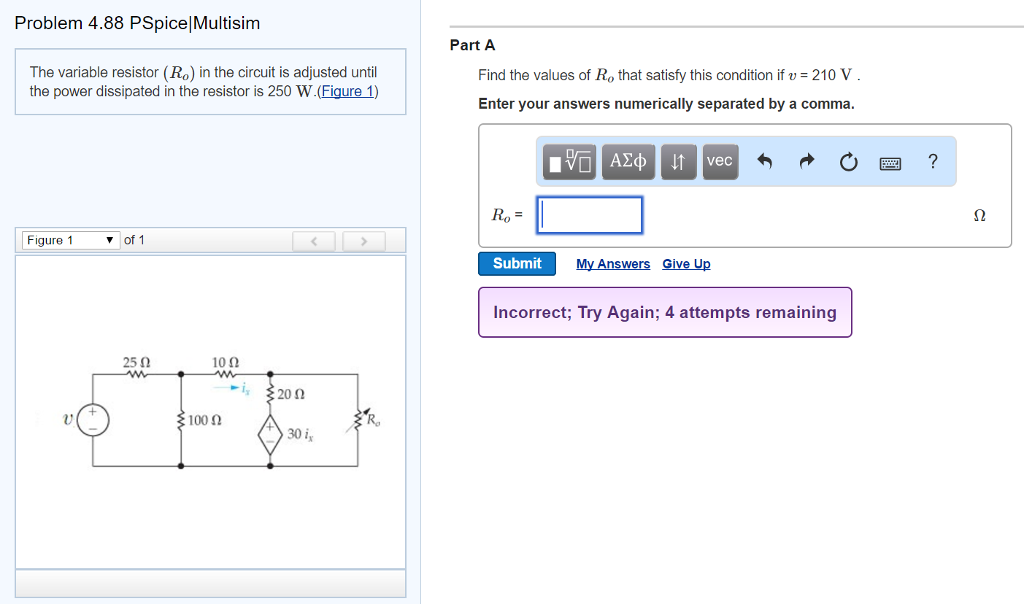Open the Greek symbols ΑΣφ palette
Image resolution: width=1024 pixels, height=604 pixels.
click(x=628, y=161)
